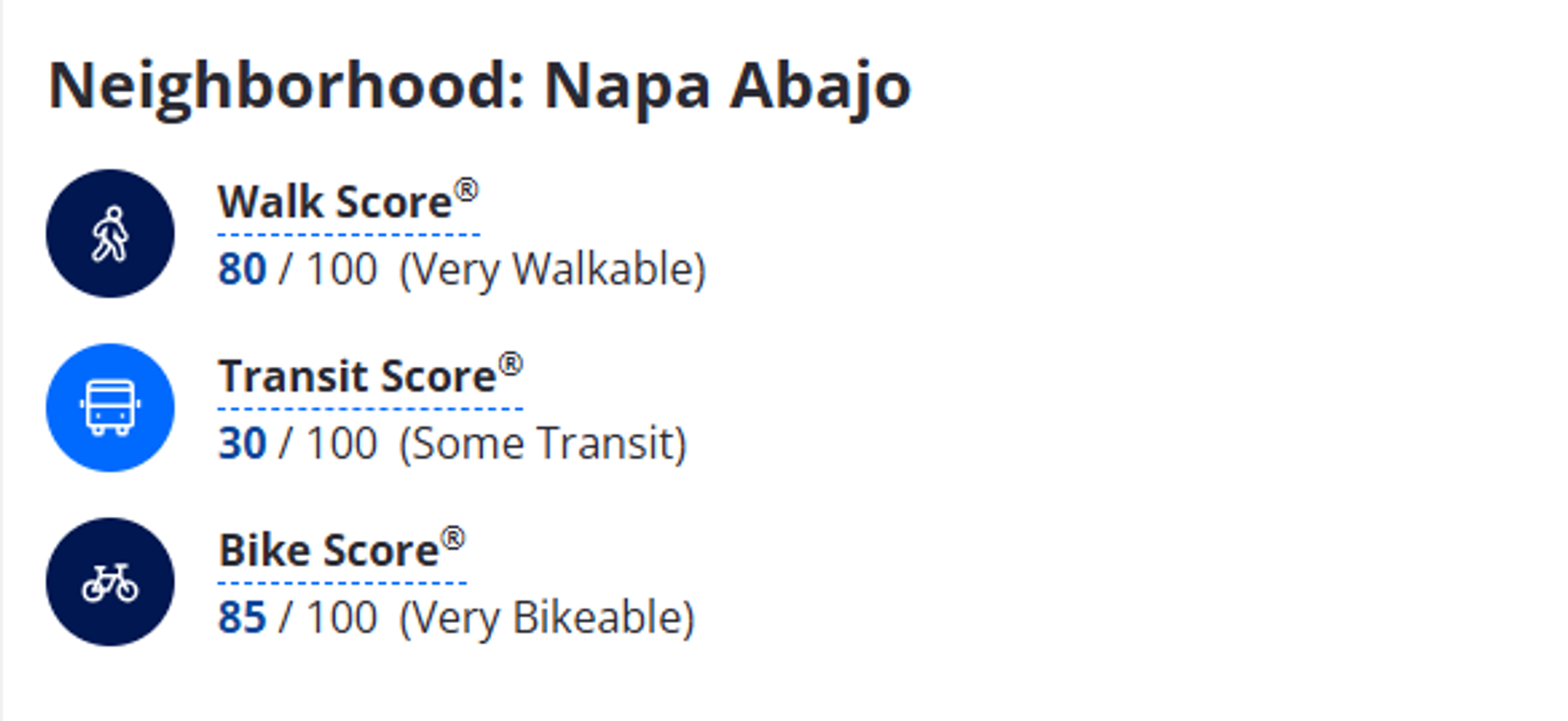
Task: Click the light blue transit bus icon
Action: point(110,407)
